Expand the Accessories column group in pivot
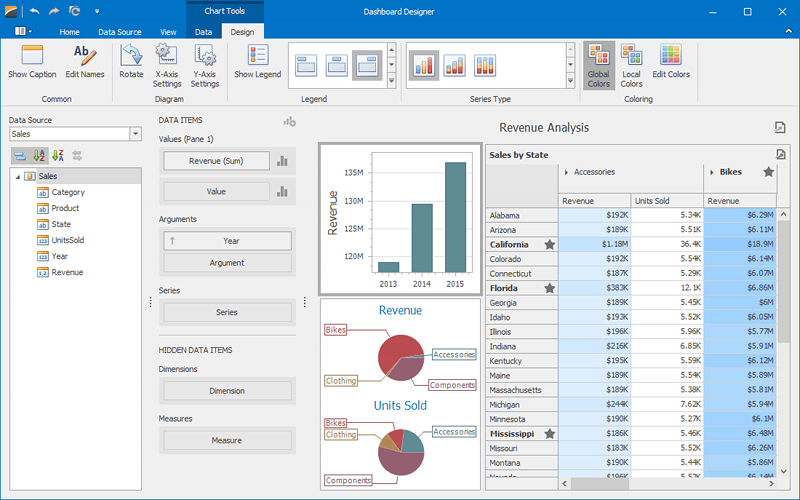Viewport: 800px width, 500px height. pos(567,172)
